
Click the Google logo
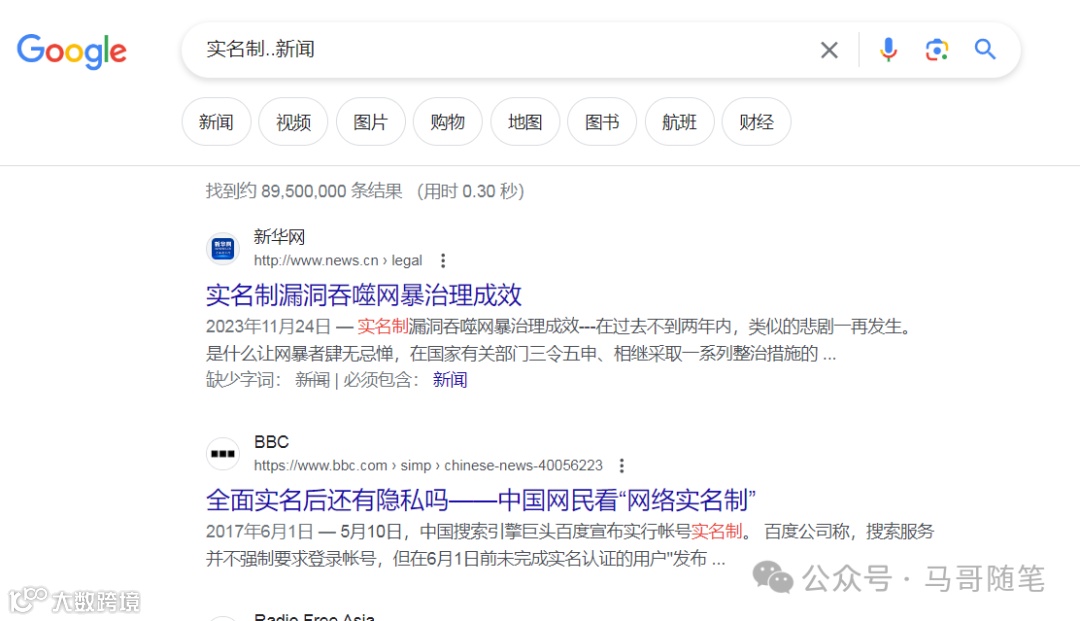coord(72,51)
